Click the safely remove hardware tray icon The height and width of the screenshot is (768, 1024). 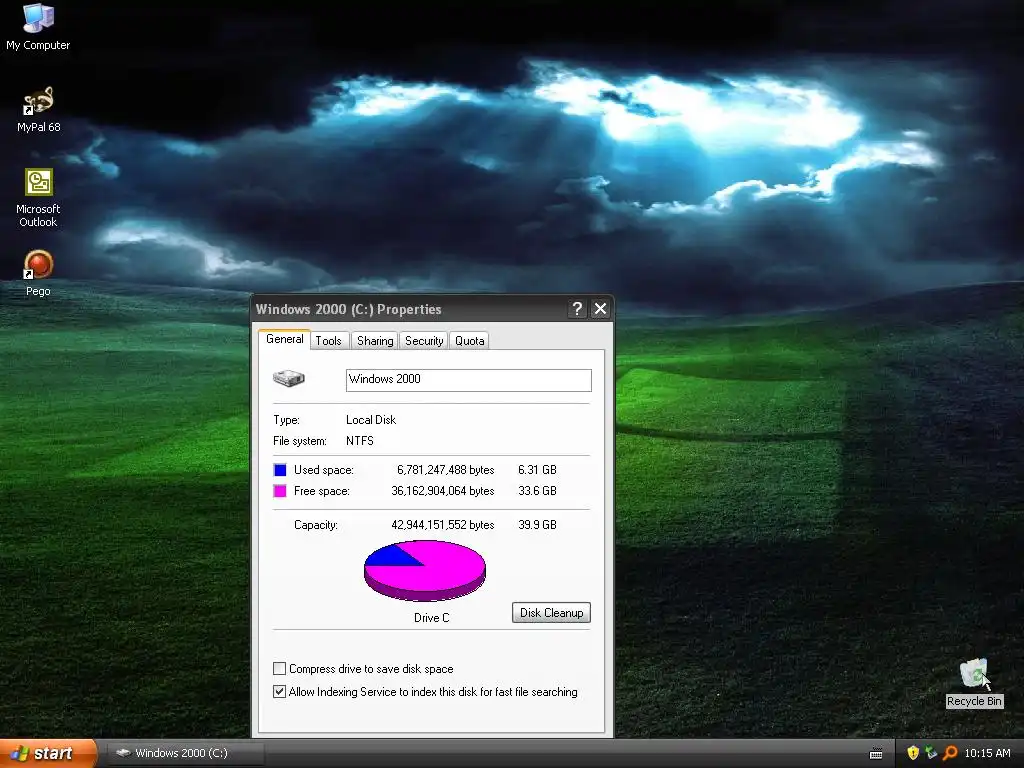click(x=931, y=753)
